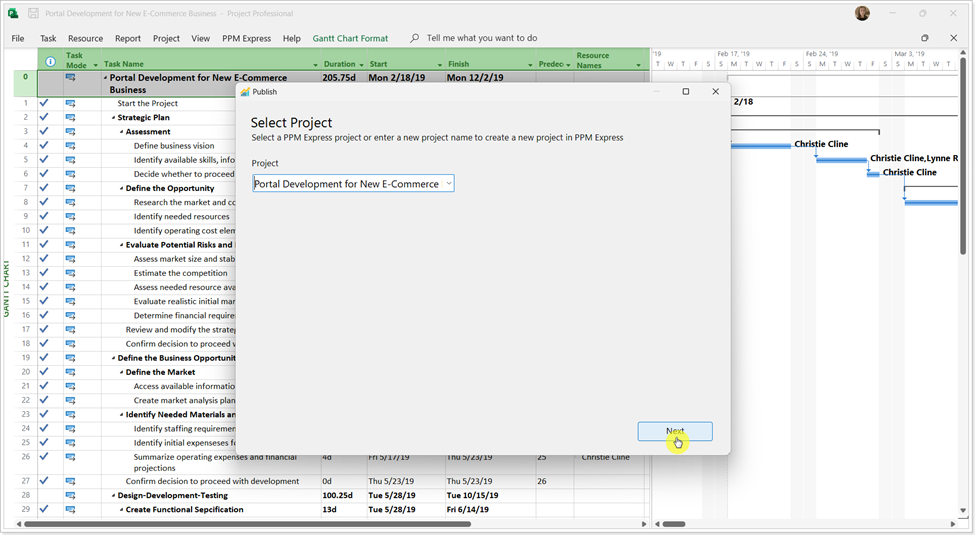Viewport: 975px width, 535px height.
Task: Open the Task ribbon tab
Action: (x=48, y=38)
